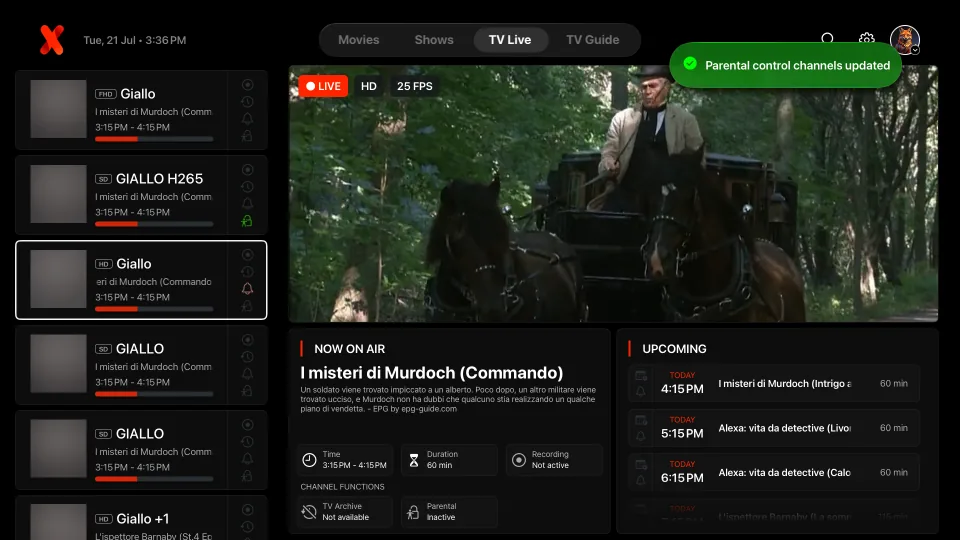Disable the green parental lock on GIALLO H265
Viewport: 960px width, 540px height.
pyautogui.click(x=247, y=221)
